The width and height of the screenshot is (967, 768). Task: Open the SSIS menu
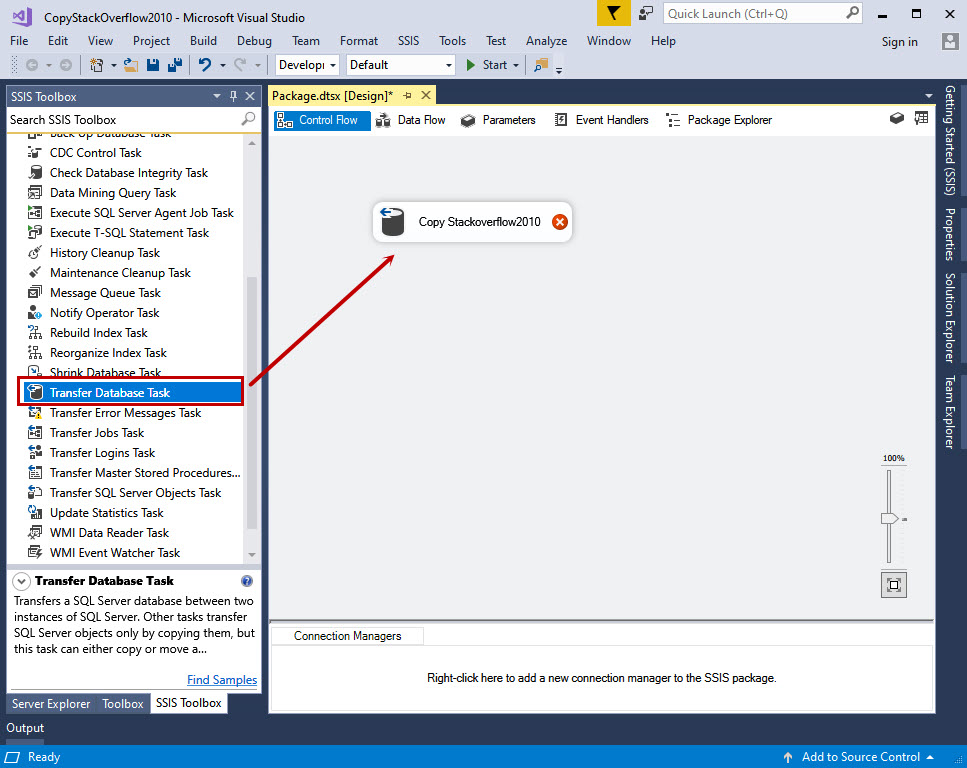407,41
